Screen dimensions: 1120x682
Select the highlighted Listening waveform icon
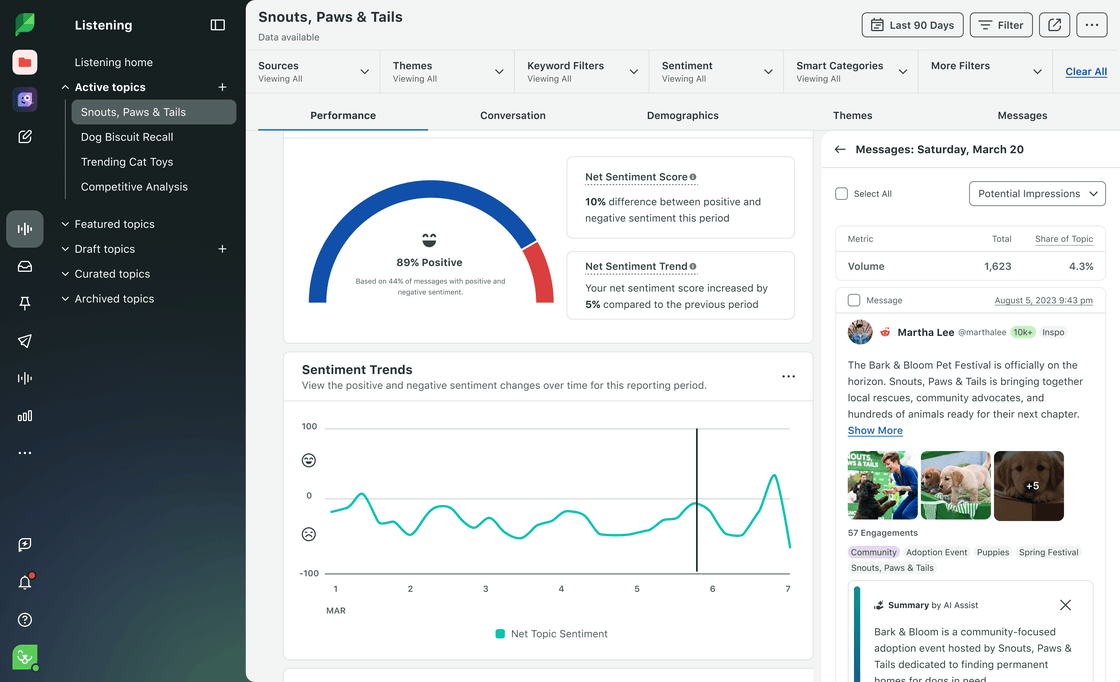(25, 229)
